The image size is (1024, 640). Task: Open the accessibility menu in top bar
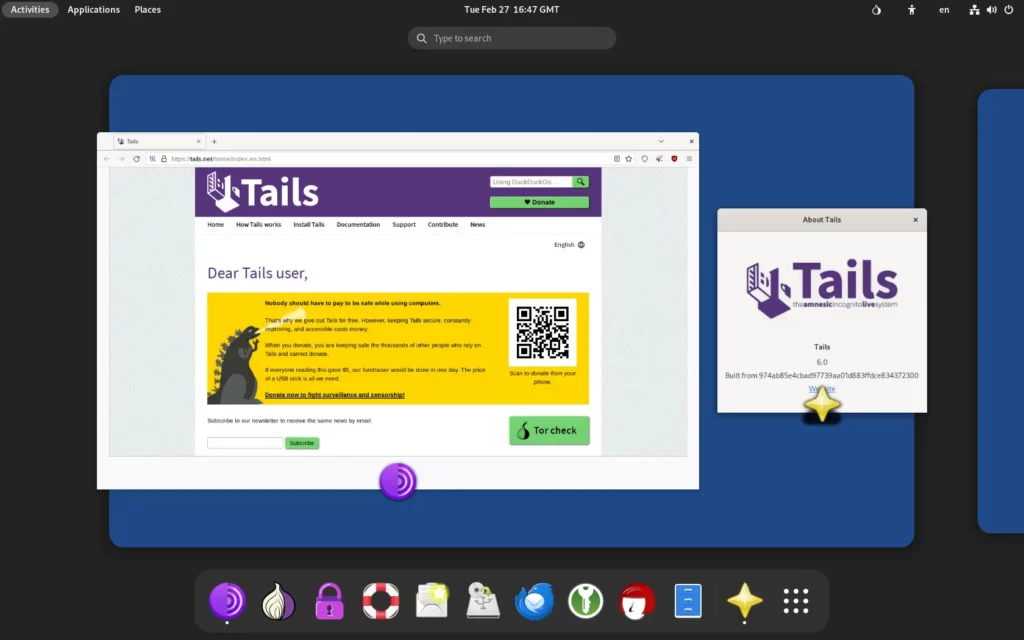tap(912, 10)
